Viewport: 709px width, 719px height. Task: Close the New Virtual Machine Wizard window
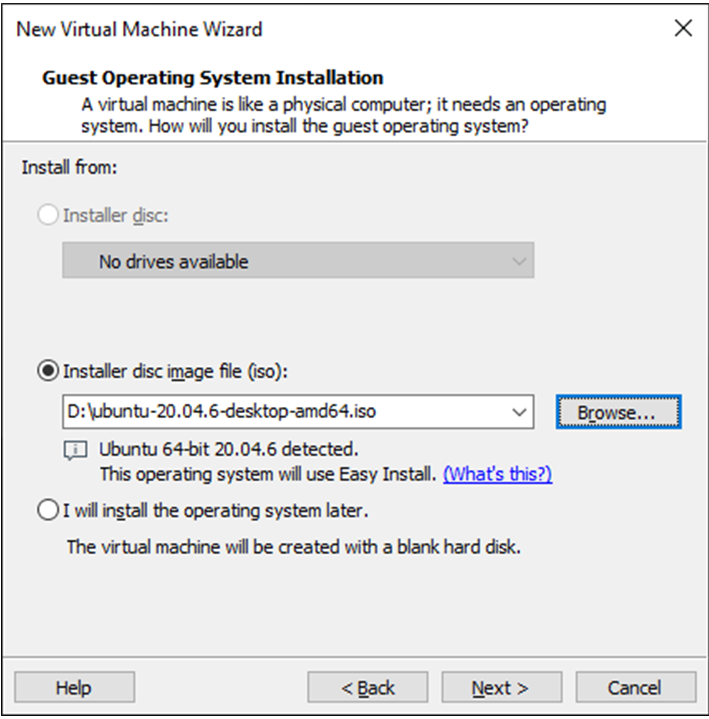[683, 28]
